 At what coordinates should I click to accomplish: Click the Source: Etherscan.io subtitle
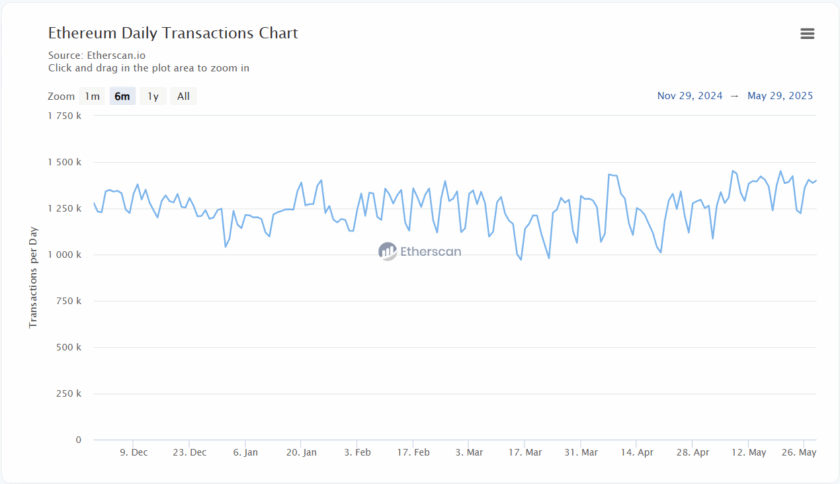96,56
